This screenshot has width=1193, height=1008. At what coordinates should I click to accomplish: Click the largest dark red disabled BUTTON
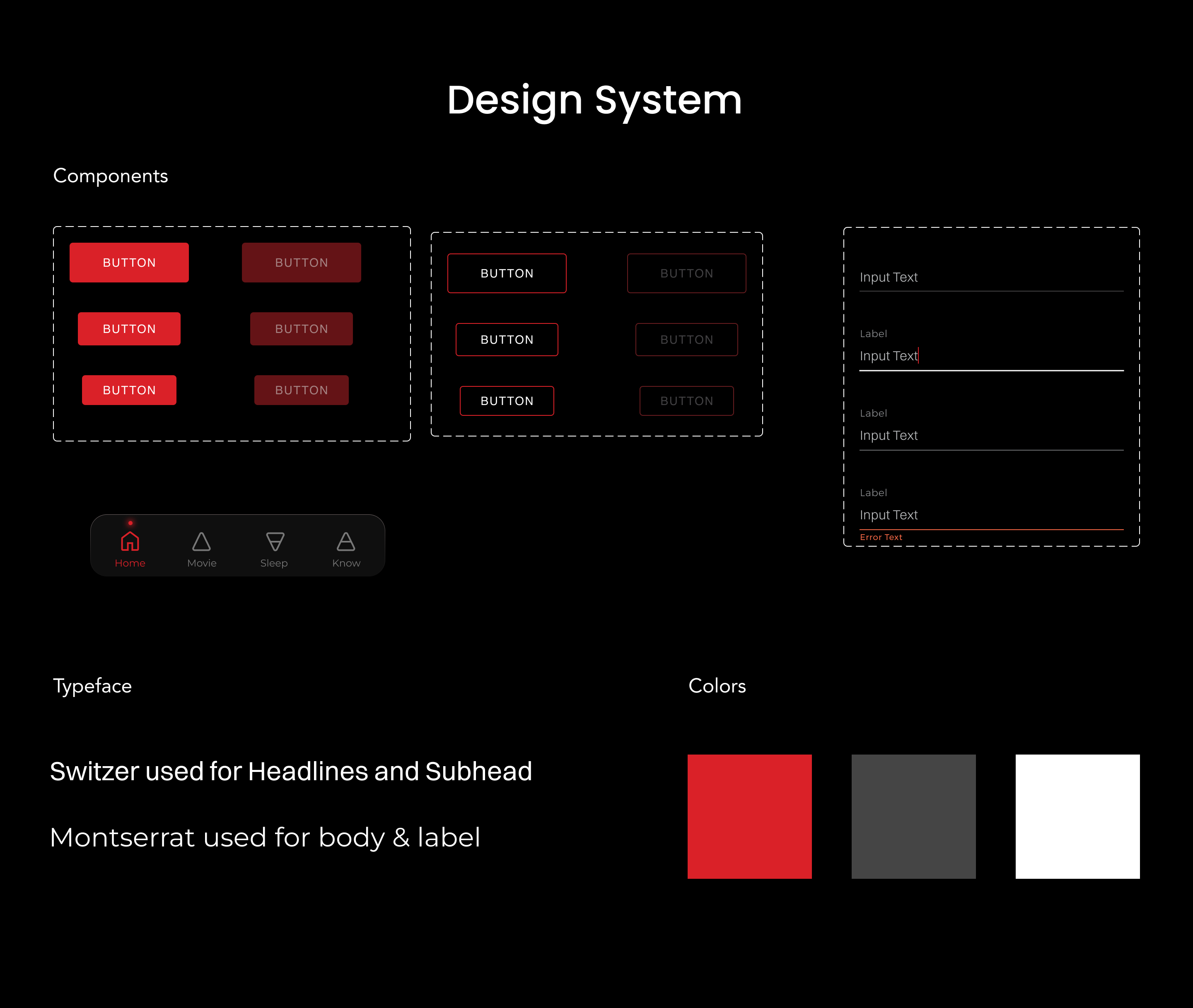(301, 262)
